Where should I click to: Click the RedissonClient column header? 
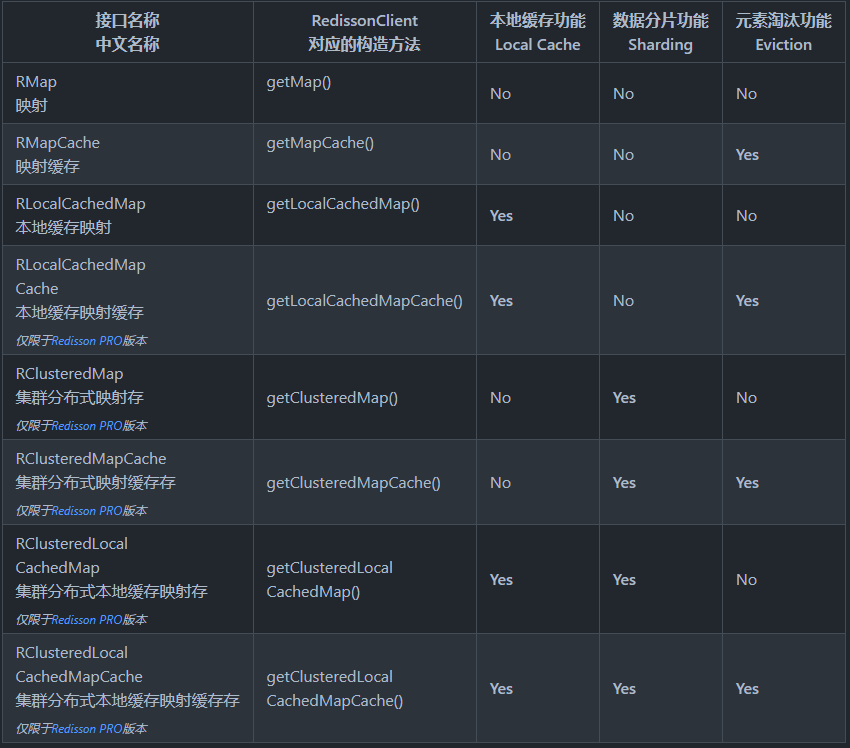pos(364,32)
